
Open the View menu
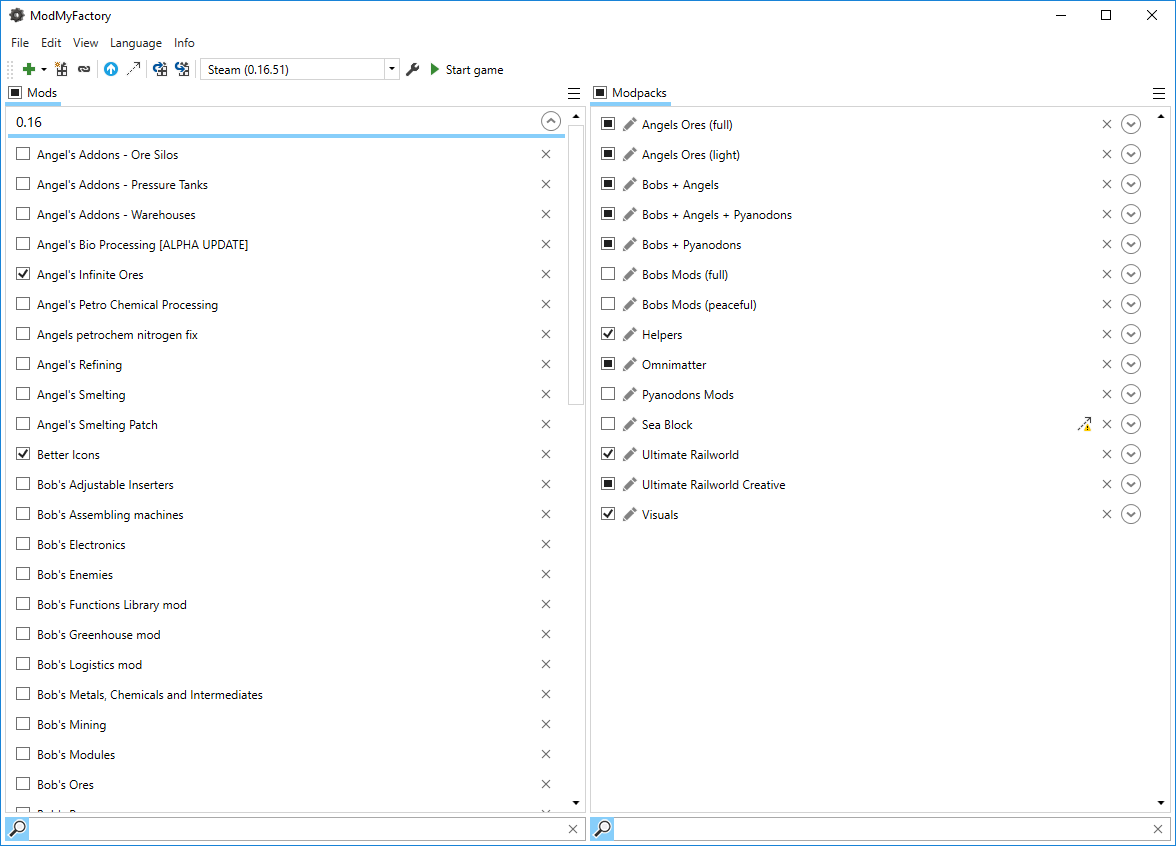[x=86, y=43]
